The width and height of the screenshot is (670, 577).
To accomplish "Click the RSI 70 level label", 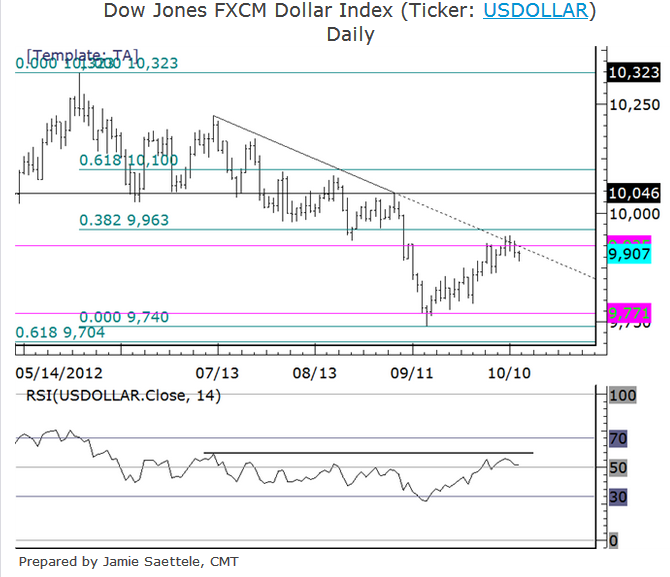I will click(618, 439).
